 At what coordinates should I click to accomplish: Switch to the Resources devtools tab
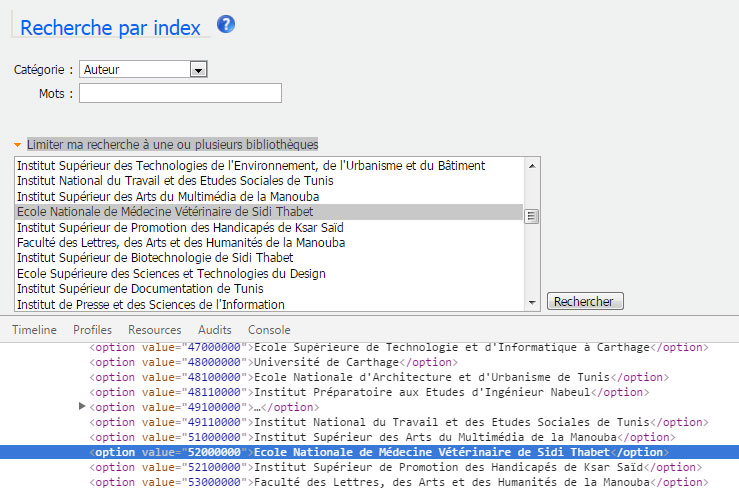pos(155,330)
